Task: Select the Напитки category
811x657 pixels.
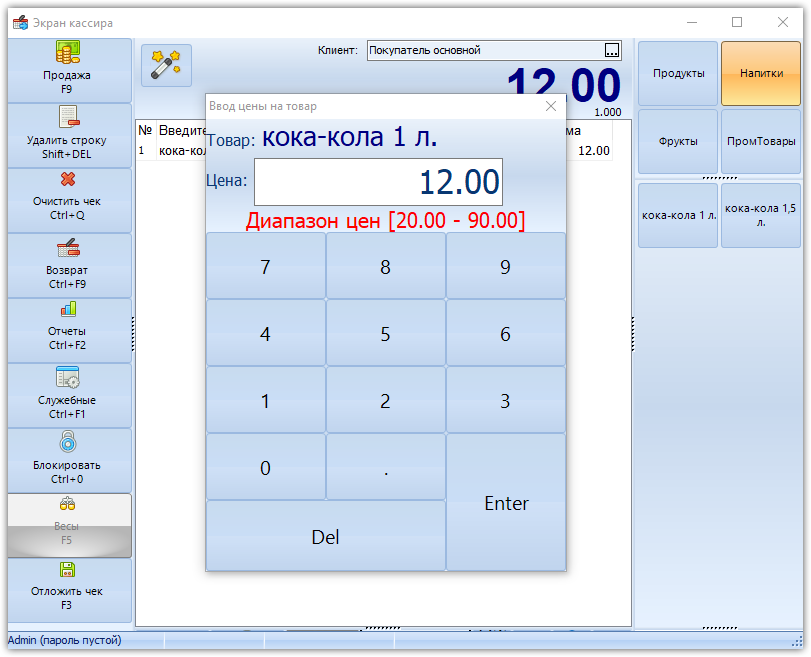Action: [x=761, y=73]
